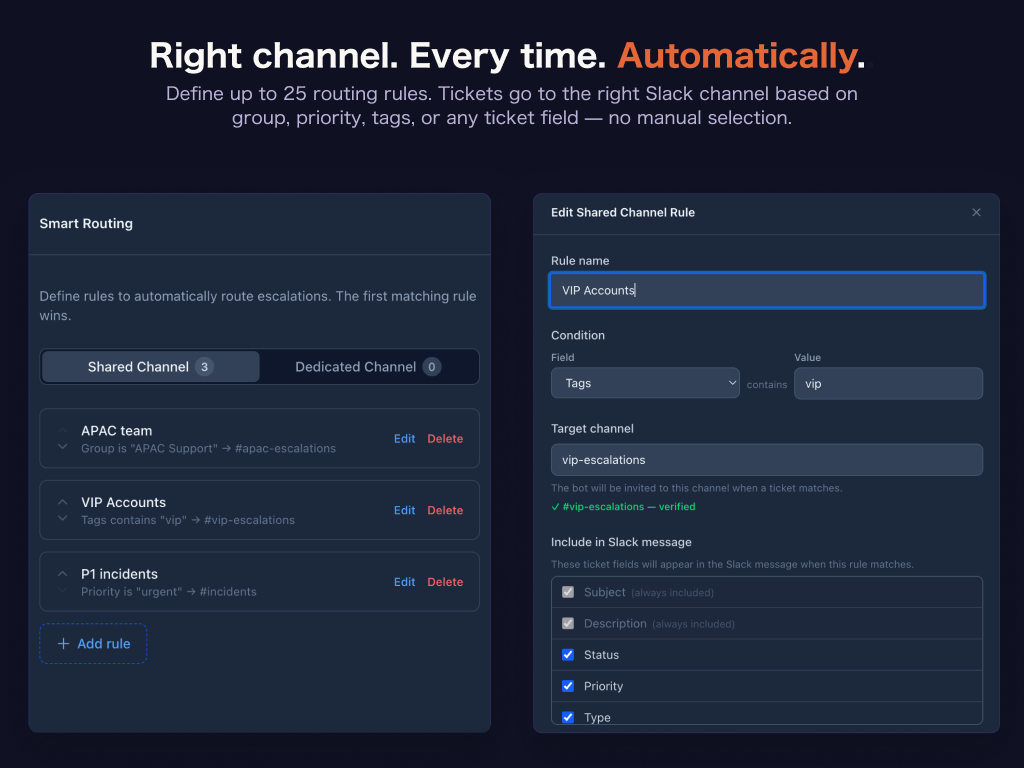Viewport: 1024px width, 768px height.
Task: Click the Include in Slack message heading
Action: click(x=621, y=542)
